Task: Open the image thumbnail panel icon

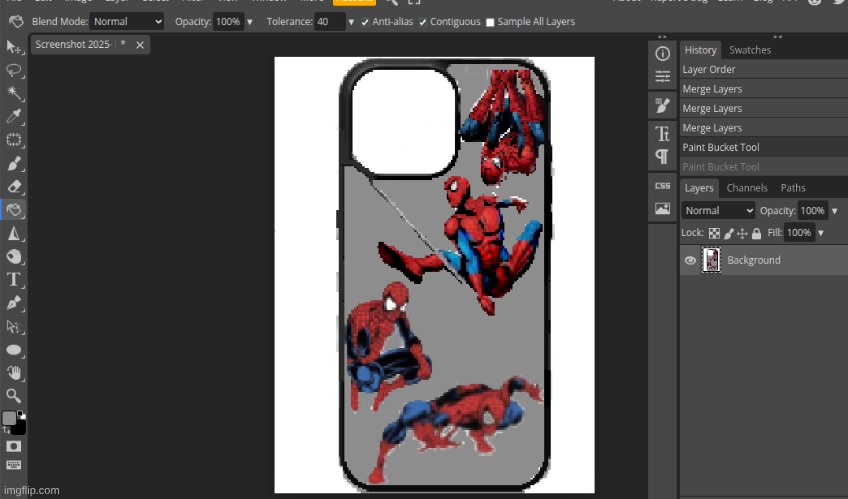Action: (x=662, y=209)
